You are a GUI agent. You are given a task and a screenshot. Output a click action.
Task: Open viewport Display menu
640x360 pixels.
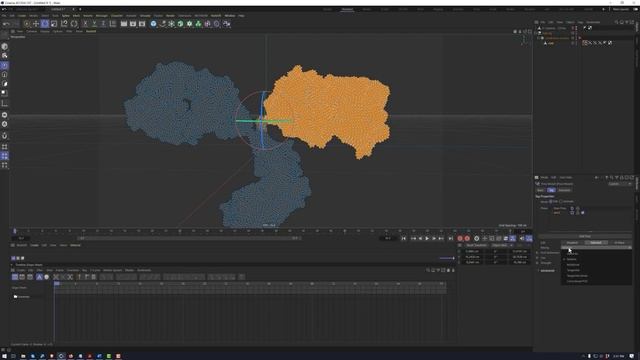pyautogui.click(x=44, y=31)
